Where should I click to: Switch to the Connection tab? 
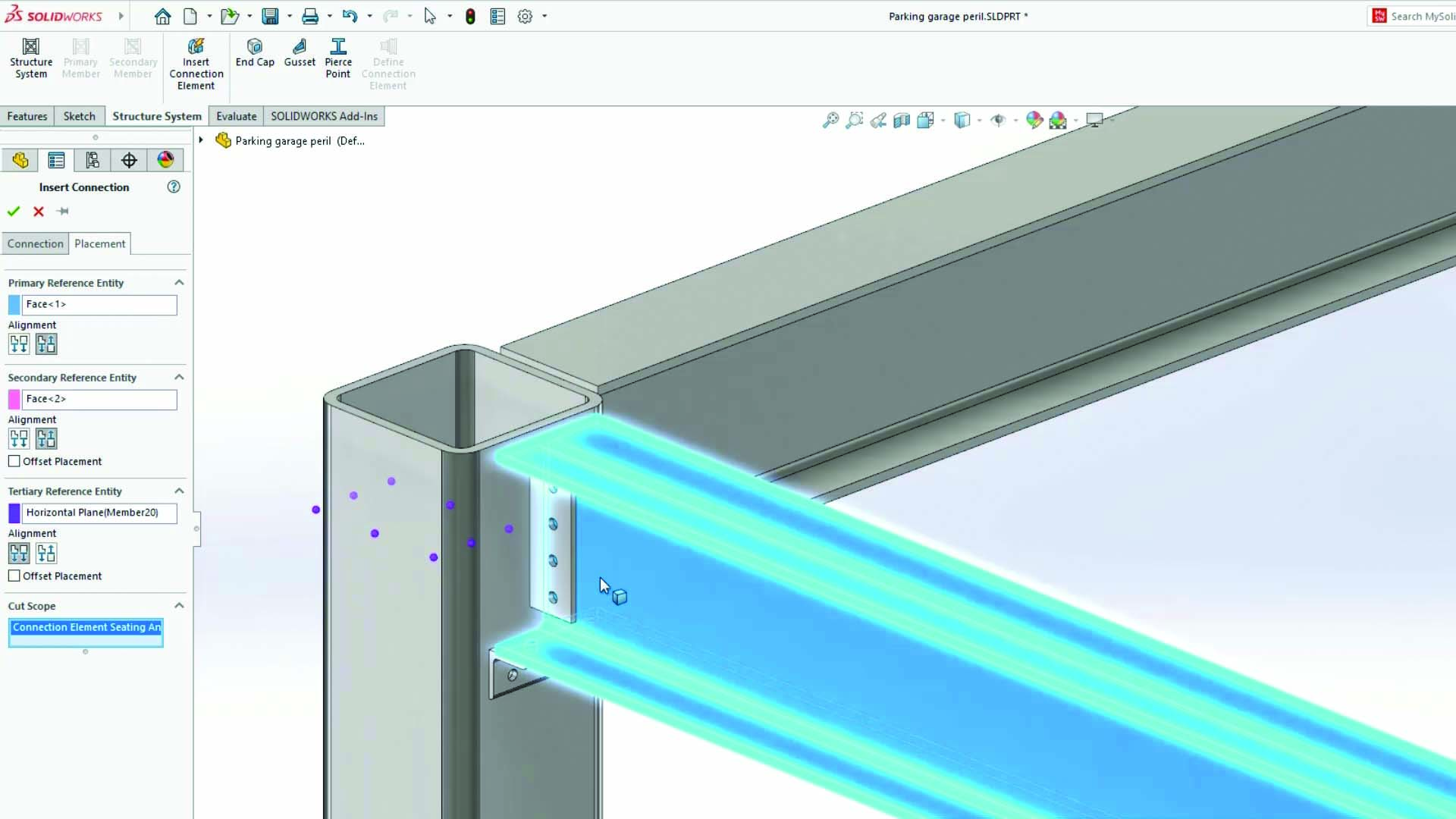(x=36, y=243)
